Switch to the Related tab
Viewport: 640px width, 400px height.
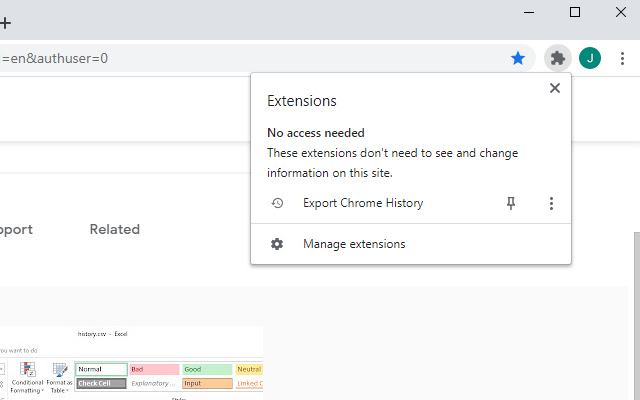(x=114, y=229)
